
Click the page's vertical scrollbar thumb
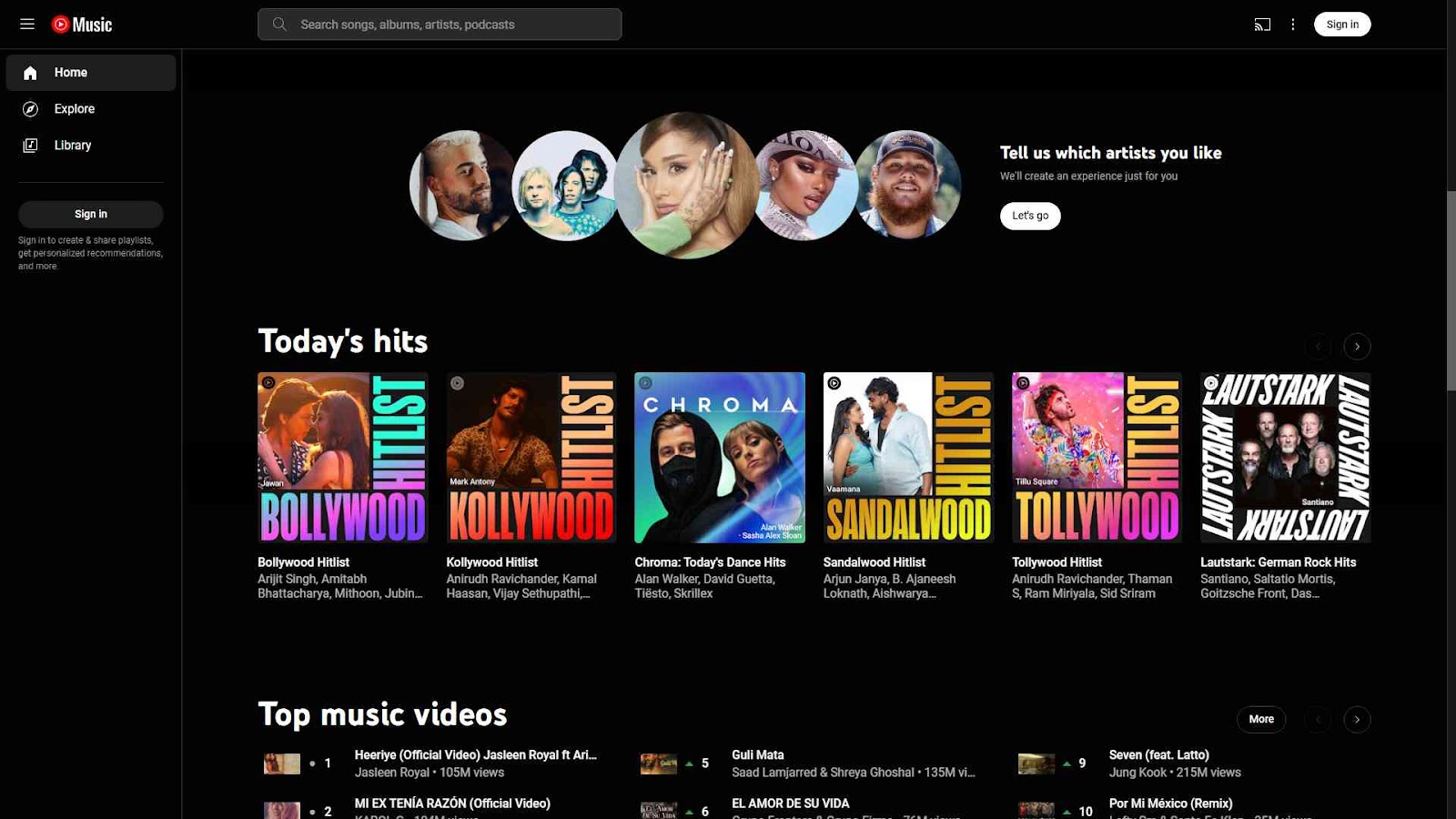pos(1451,291)
